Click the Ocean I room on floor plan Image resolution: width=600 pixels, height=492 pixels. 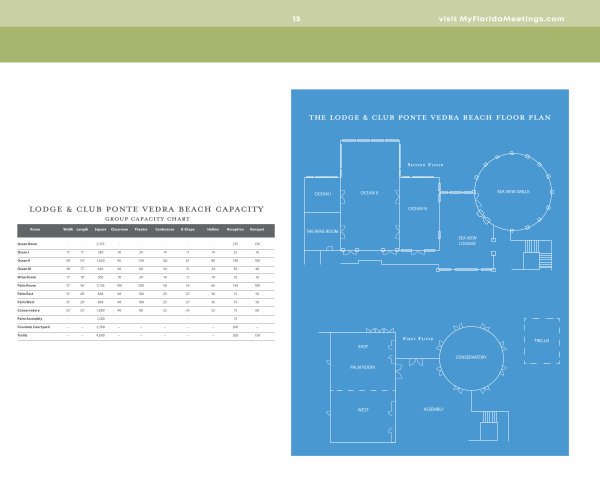(323, 194)
